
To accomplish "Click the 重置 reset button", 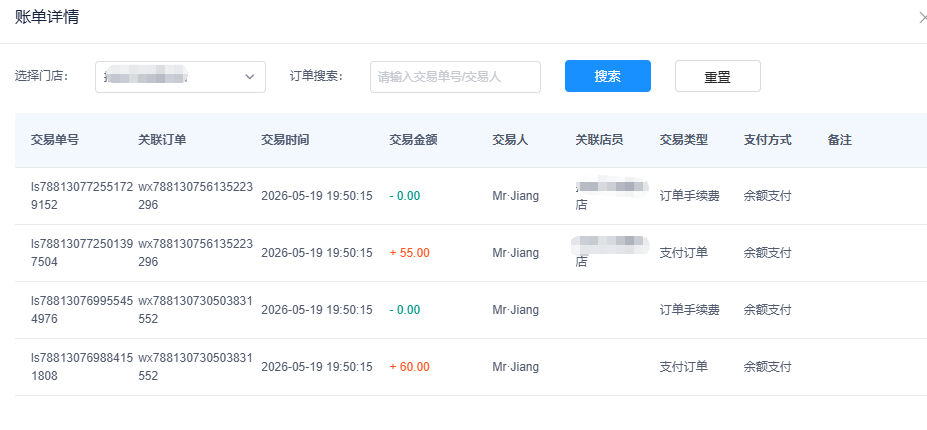I will coord(718,76).
